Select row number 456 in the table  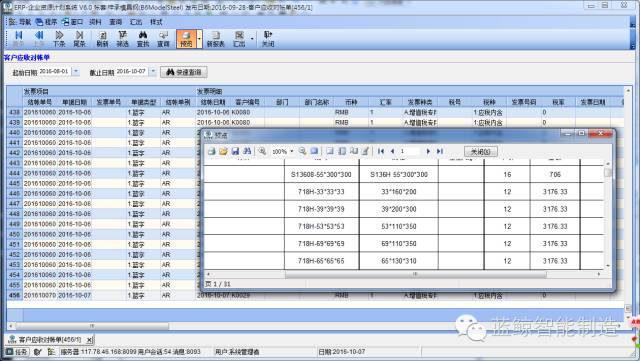click(x=14, y=295)
